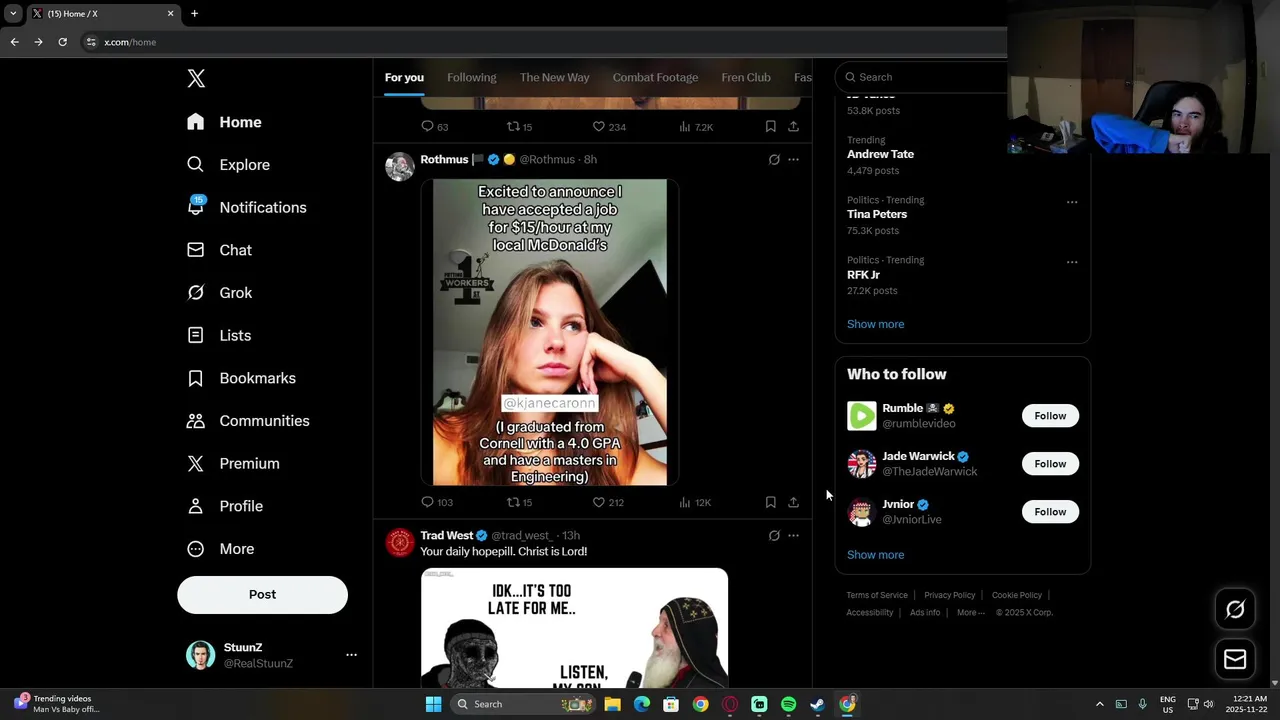Open account menu for StuunZ
The height and width of the screenshot is (720, 1280).
(x=351, y=655)
